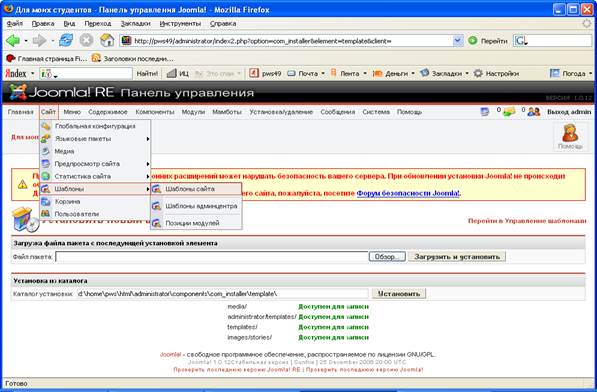Click Глобальная конфигурация menu icon
This screenshot has height=392, width=597.
tap(46, 126)
